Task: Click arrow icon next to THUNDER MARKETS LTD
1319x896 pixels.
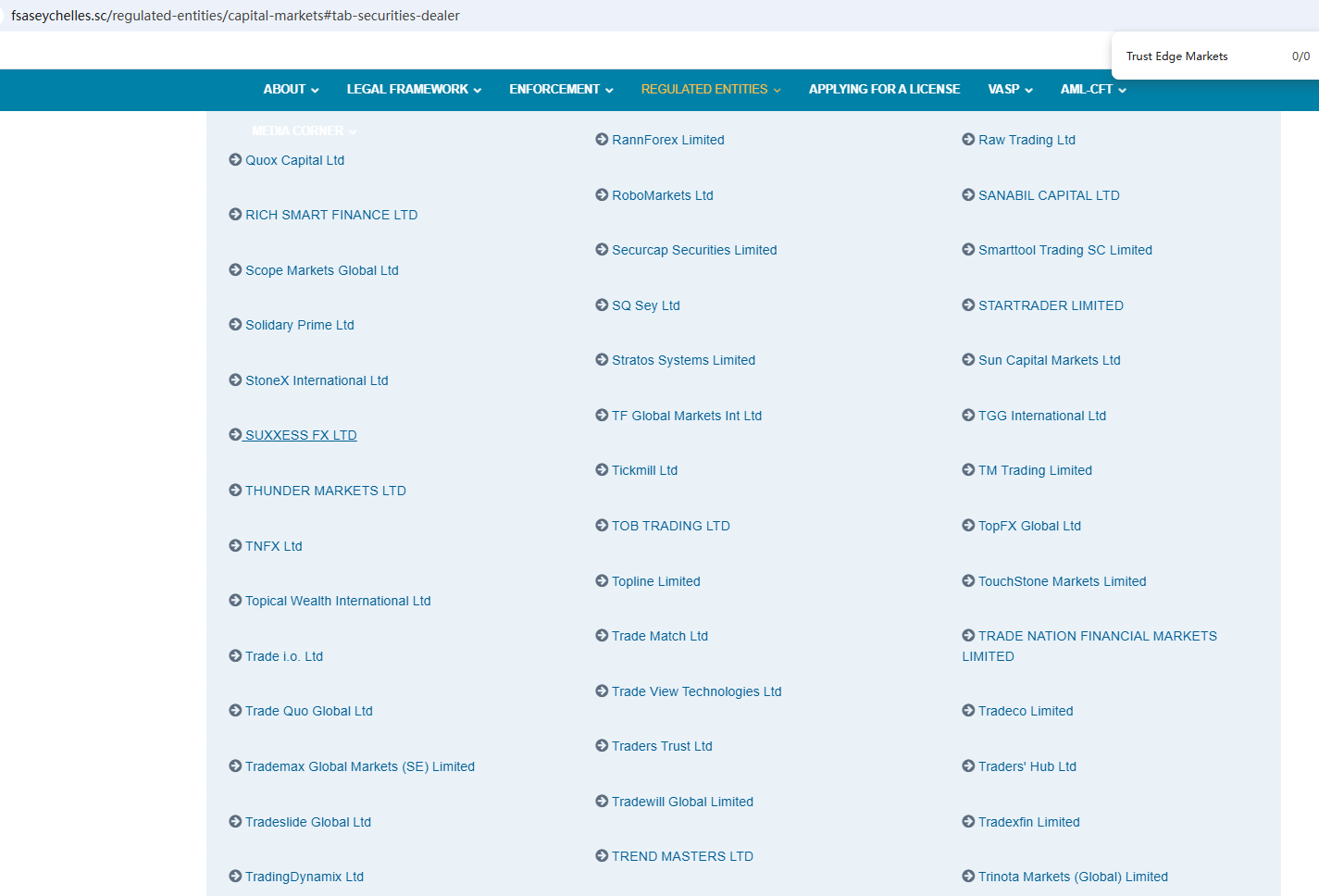Action: click(235, 491)
